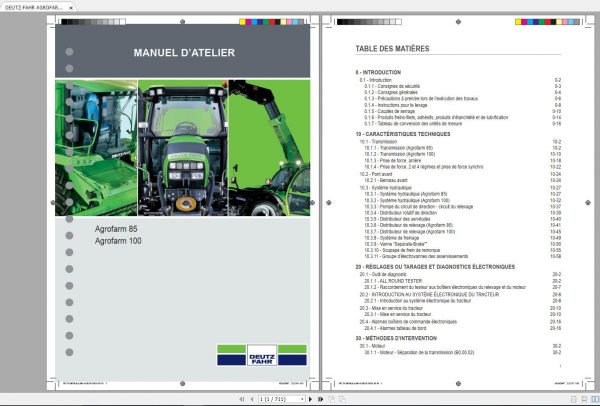The height and width of the screenshot is (406, 600).
Task: Close the DEUTZ-FAHR document tab
Action: coord(71,8)
